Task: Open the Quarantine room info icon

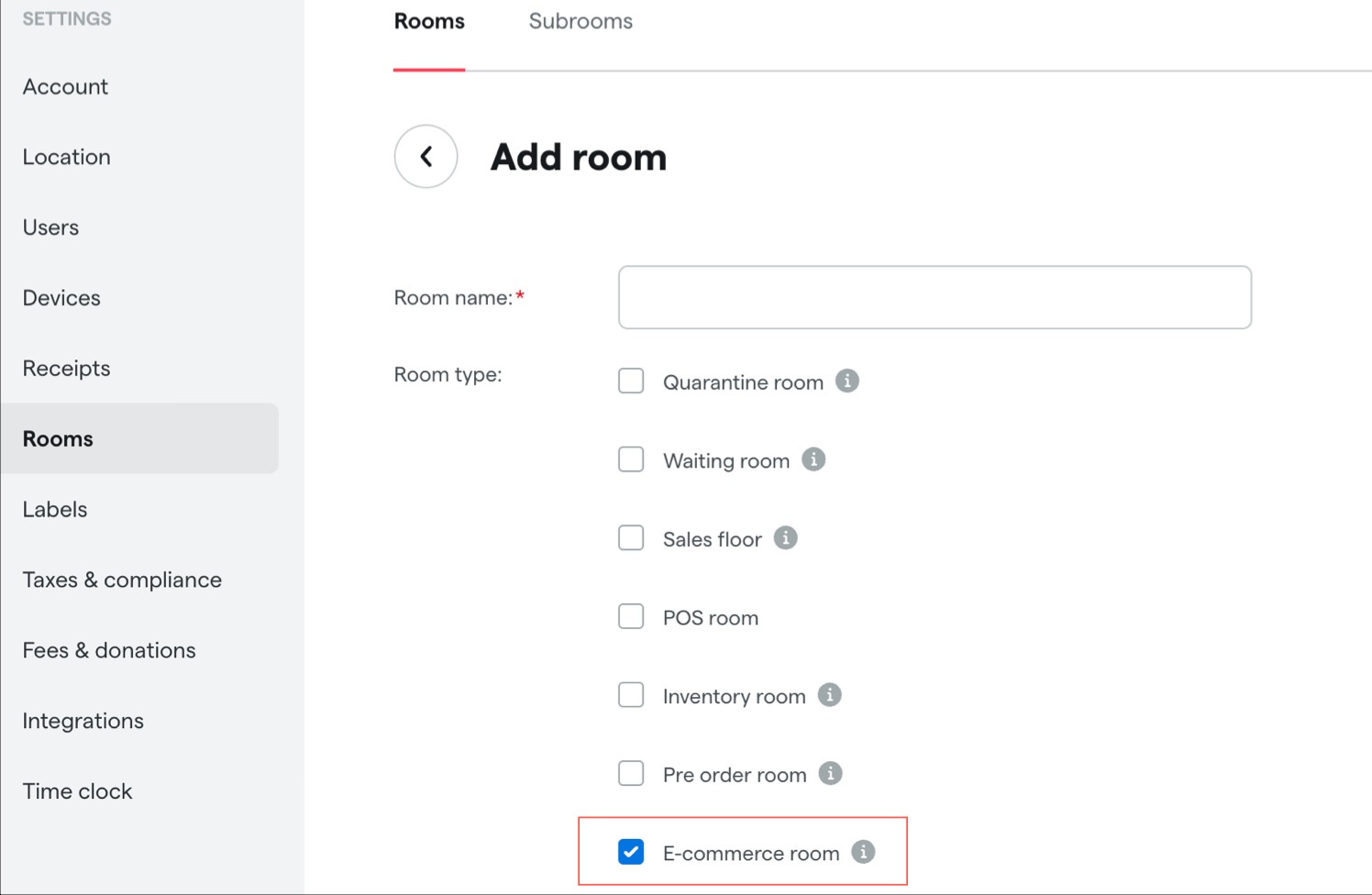Action: pyautogui.click(x=847, y=381)
